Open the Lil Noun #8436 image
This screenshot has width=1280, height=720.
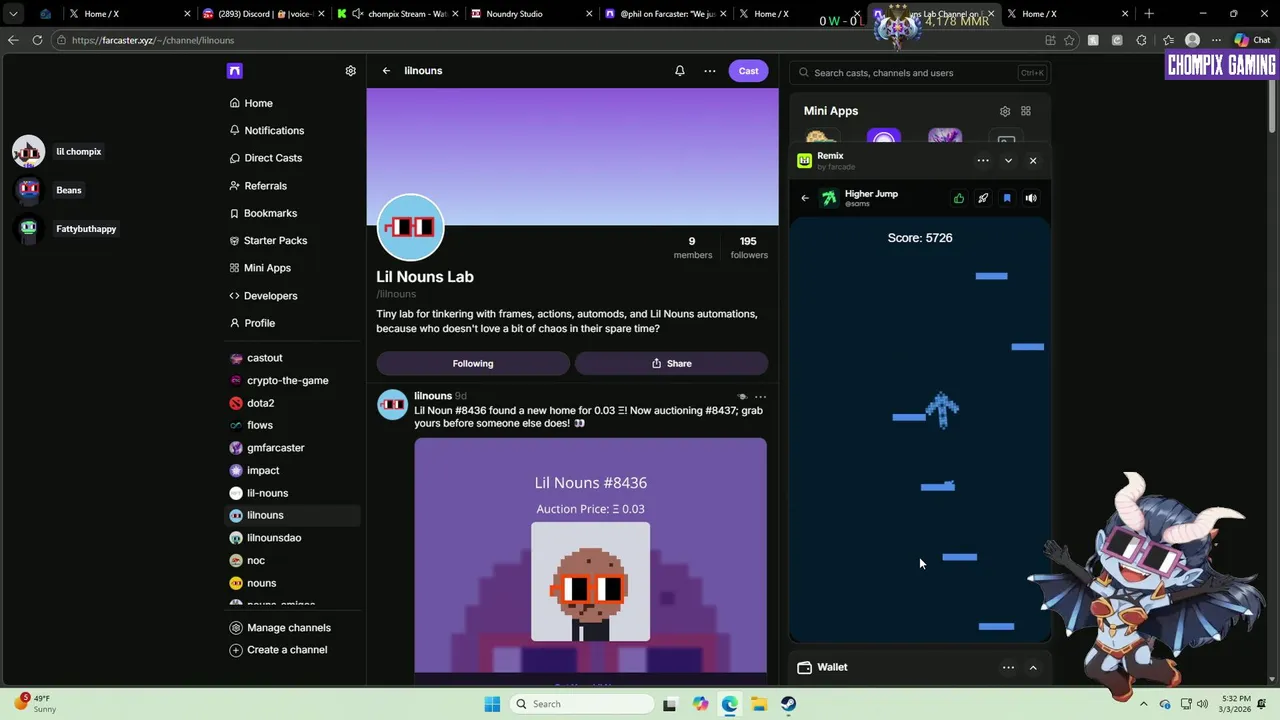pos(591,555)
